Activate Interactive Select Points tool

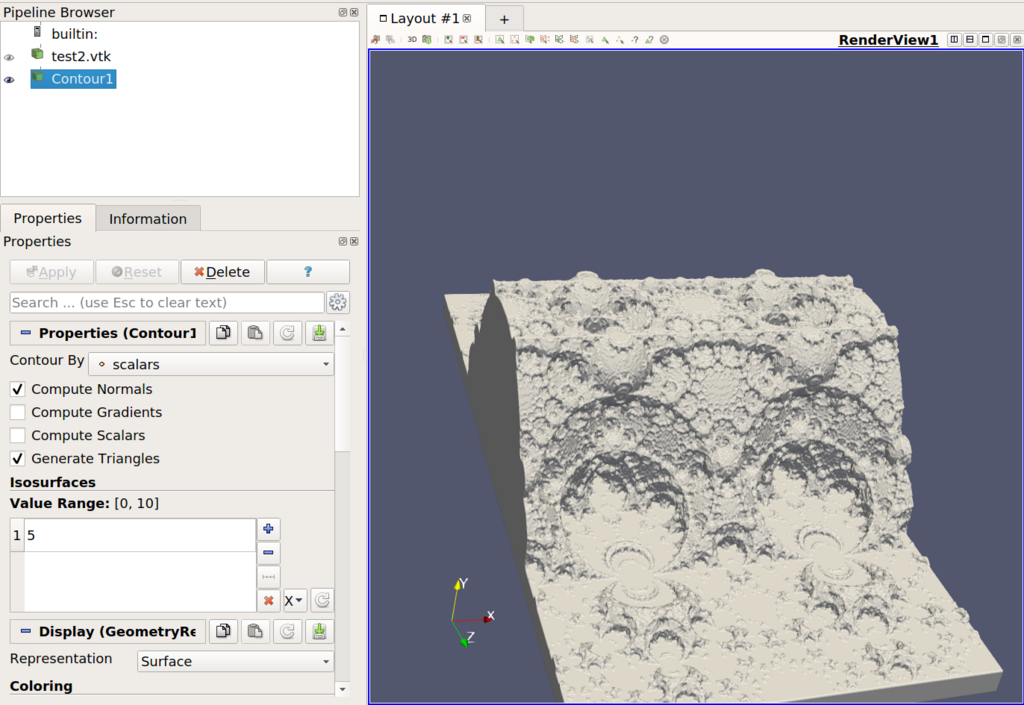click(x=620, y=39)
